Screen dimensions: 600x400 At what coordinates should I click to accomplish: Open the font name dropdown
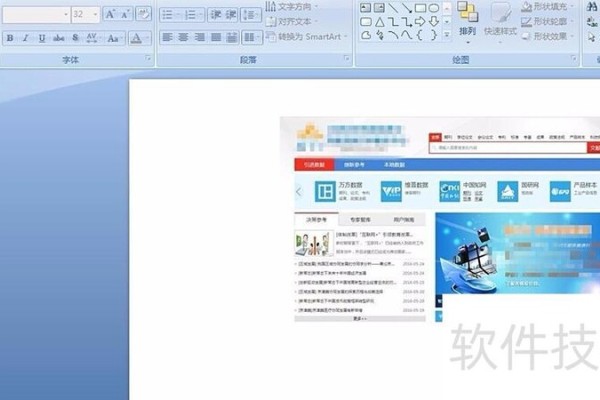(x=66, y=15)
